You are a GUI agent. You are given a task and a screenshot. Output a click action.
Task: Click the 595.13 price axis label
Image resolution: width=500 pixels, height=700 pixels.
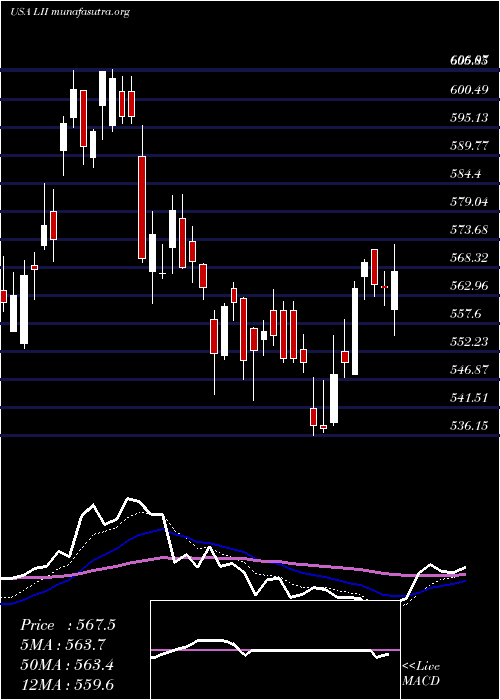click(469, 118)
